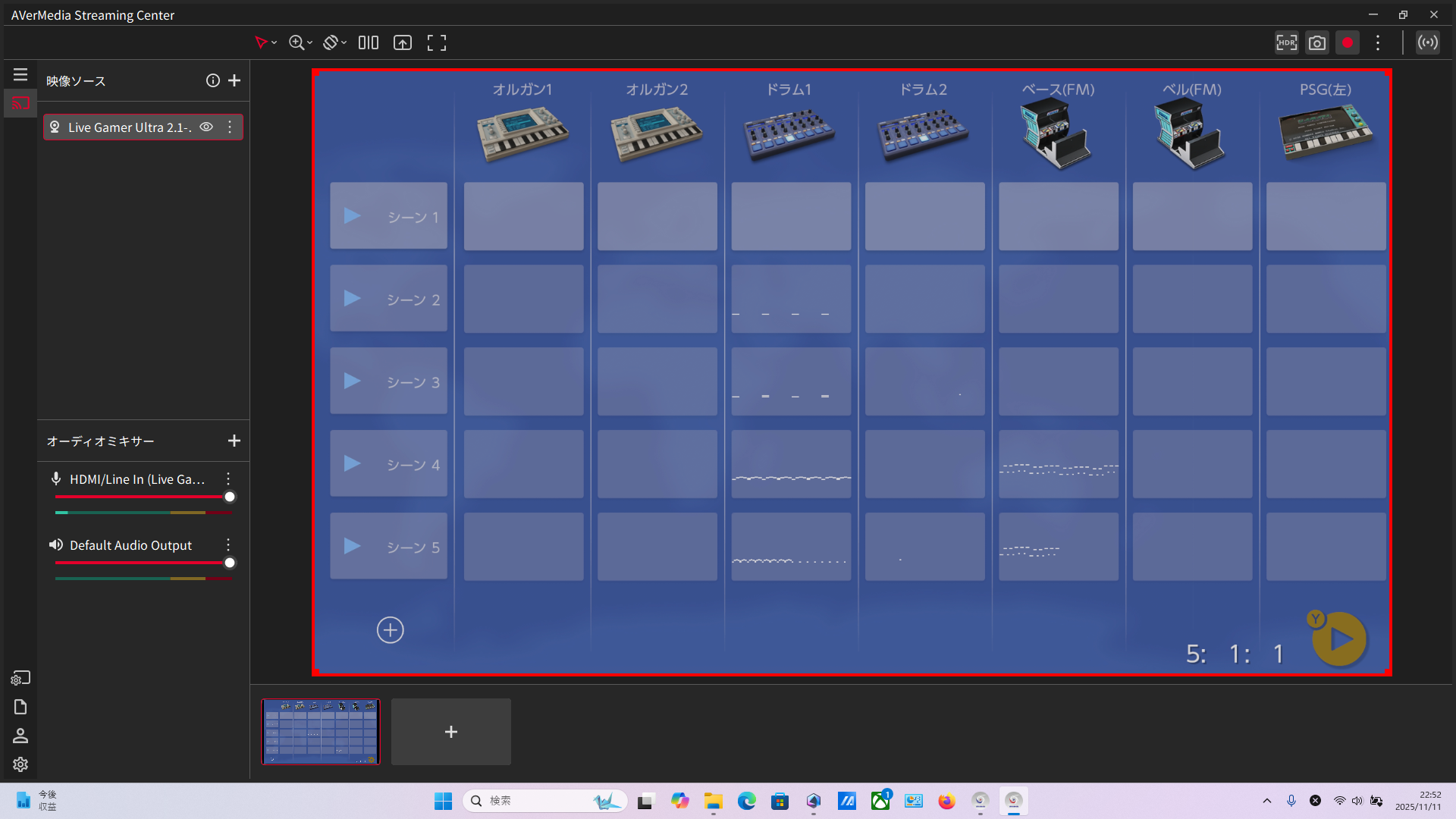Open the hamburger menu in sidebar
Screen dimensions: 1456x819
coord(20,74)
